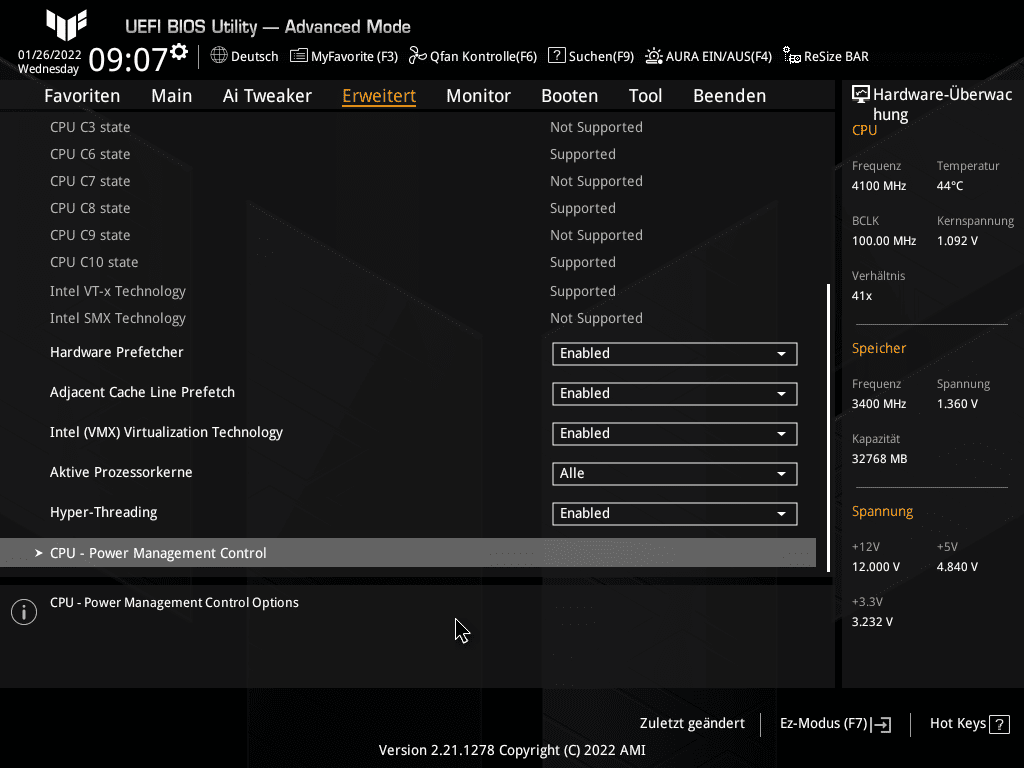Viewport: 1024px width, 768px height.
Task: Click the Qfan fan icon
Action: pos(417,56)
